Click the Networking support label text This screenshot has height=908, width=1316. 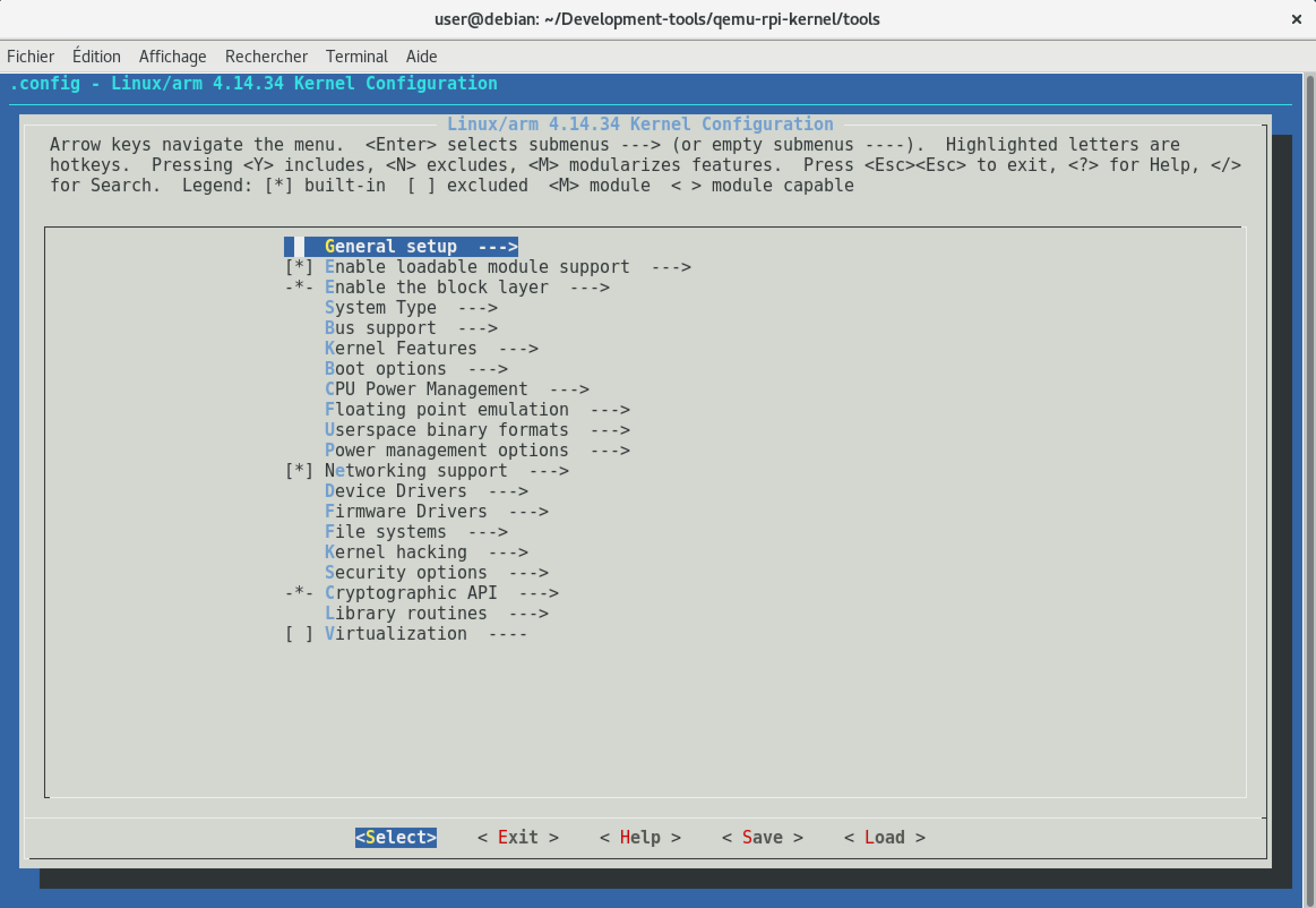click(x=416, y=470)
